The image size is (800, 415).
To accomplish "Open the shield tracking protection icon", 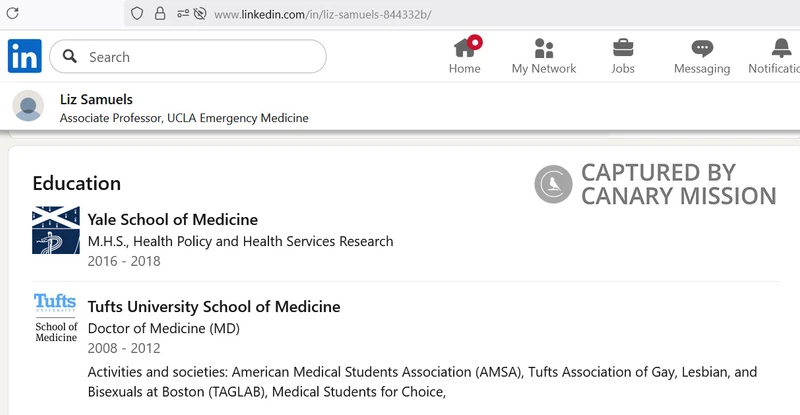I will click(137, 14).
